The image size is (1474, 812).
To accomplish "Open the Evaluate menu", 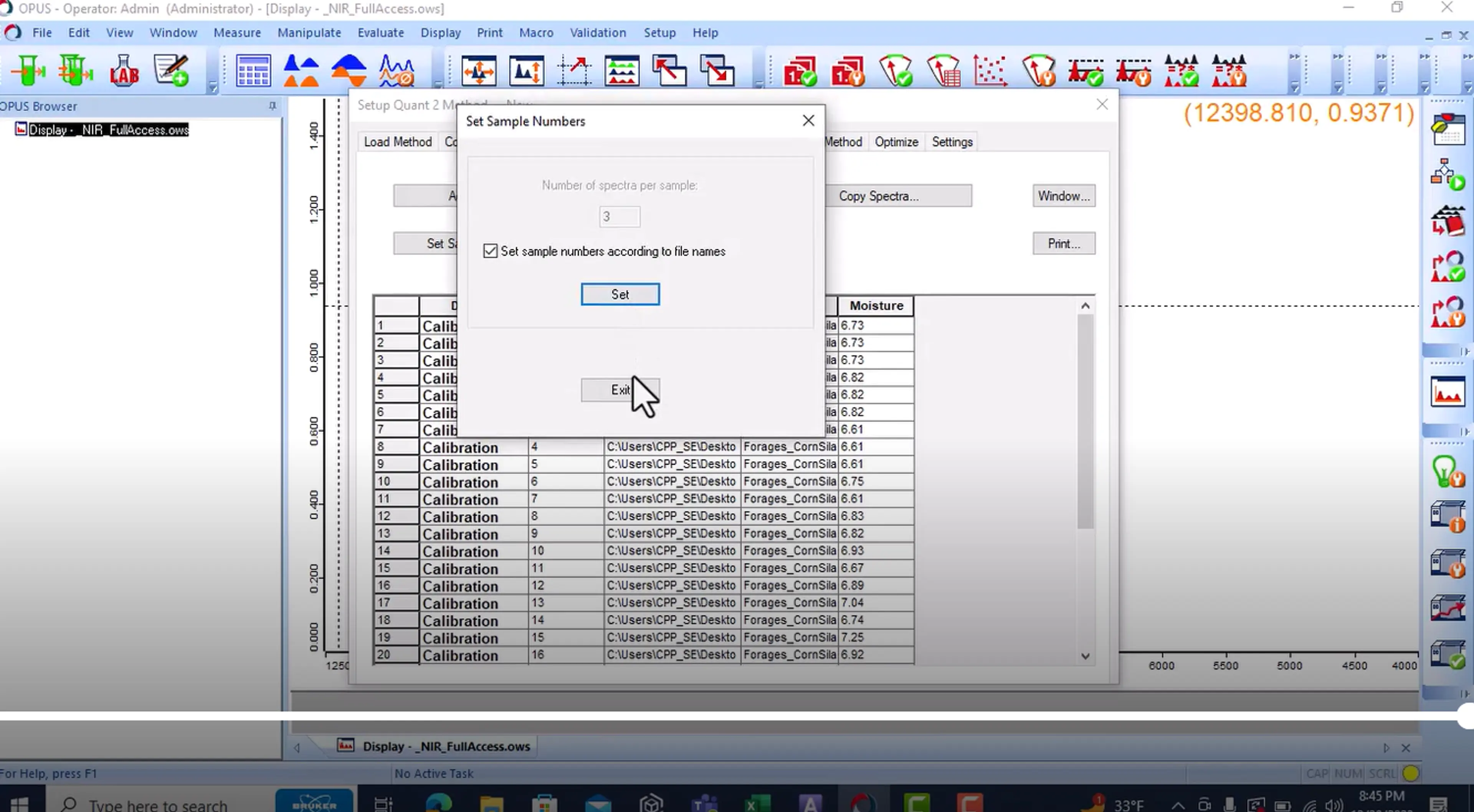I will coord(380,33).
